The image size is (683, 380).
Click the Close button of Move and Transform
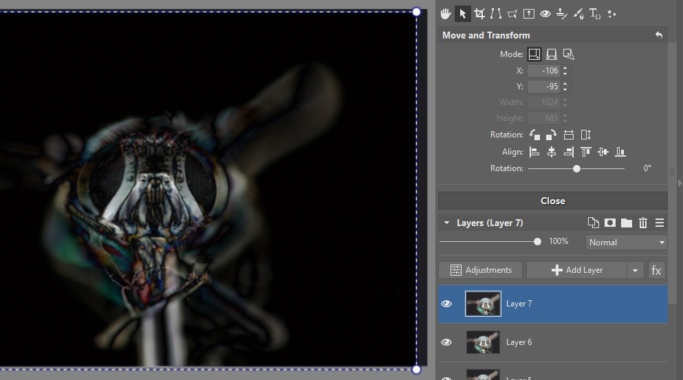pyautogui.click(x=553, y=201)
